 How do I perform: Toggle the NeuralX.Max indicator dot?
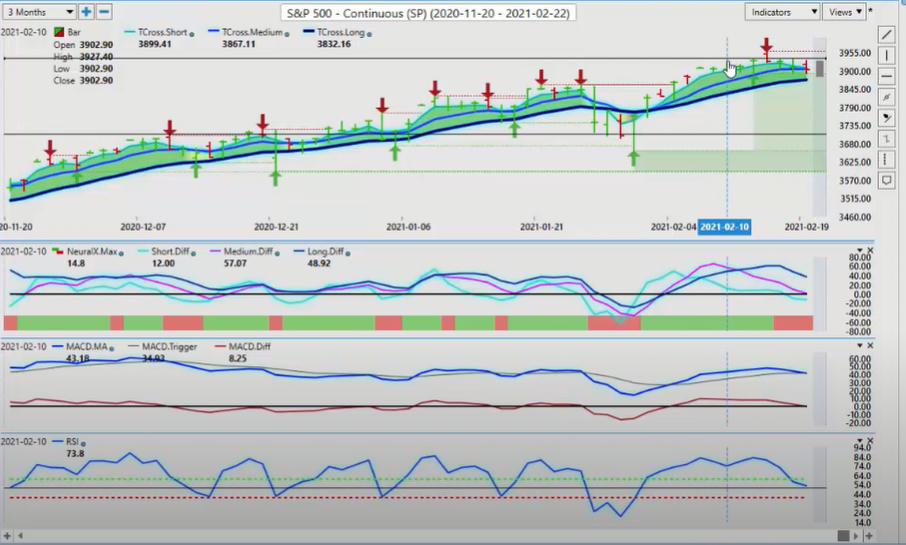121,253
